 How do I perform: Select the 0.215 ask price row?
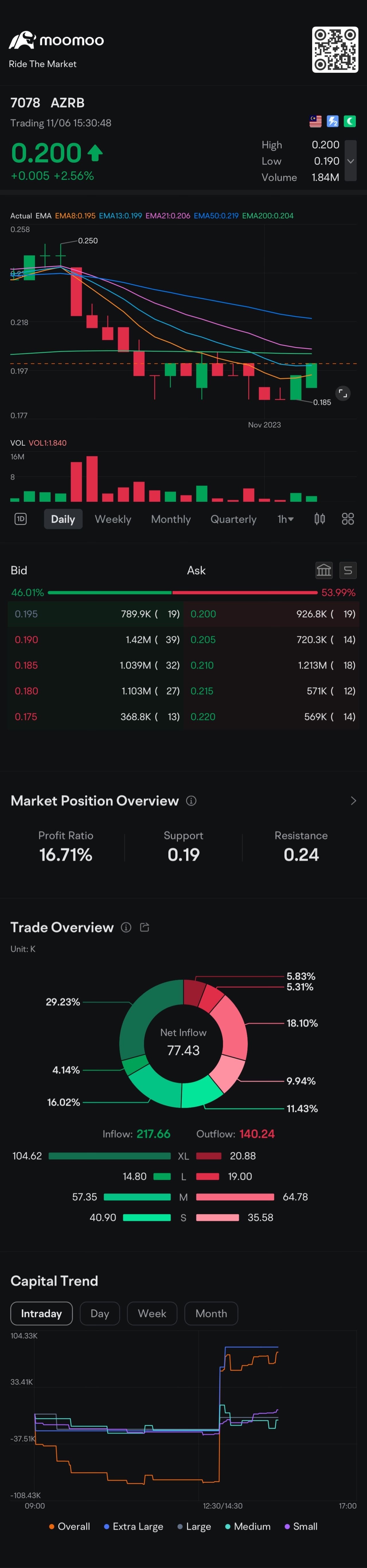[272, 691]
